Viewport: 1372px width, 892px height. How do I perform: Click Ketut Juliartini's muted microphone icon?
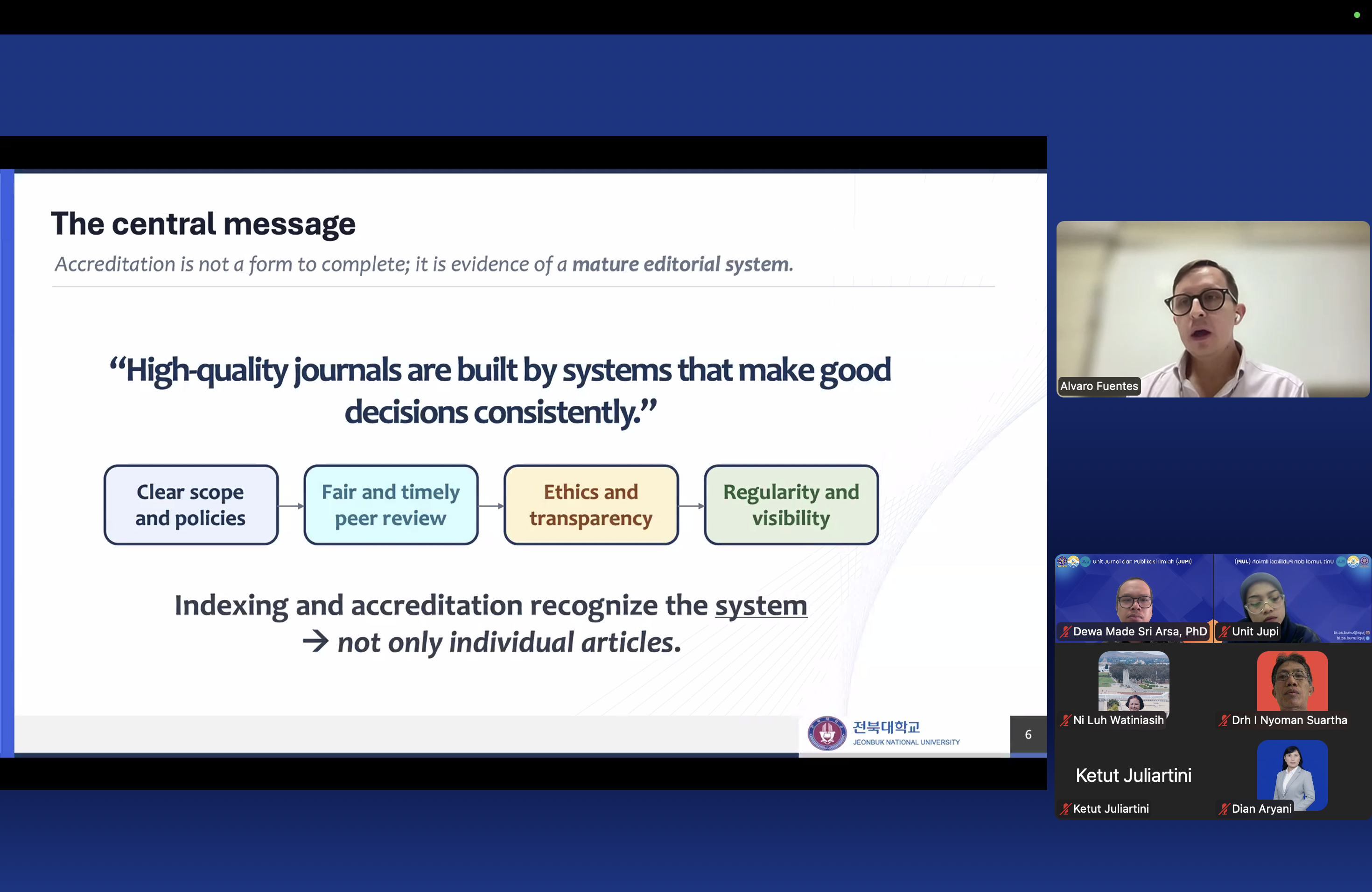click(1065, 809)
